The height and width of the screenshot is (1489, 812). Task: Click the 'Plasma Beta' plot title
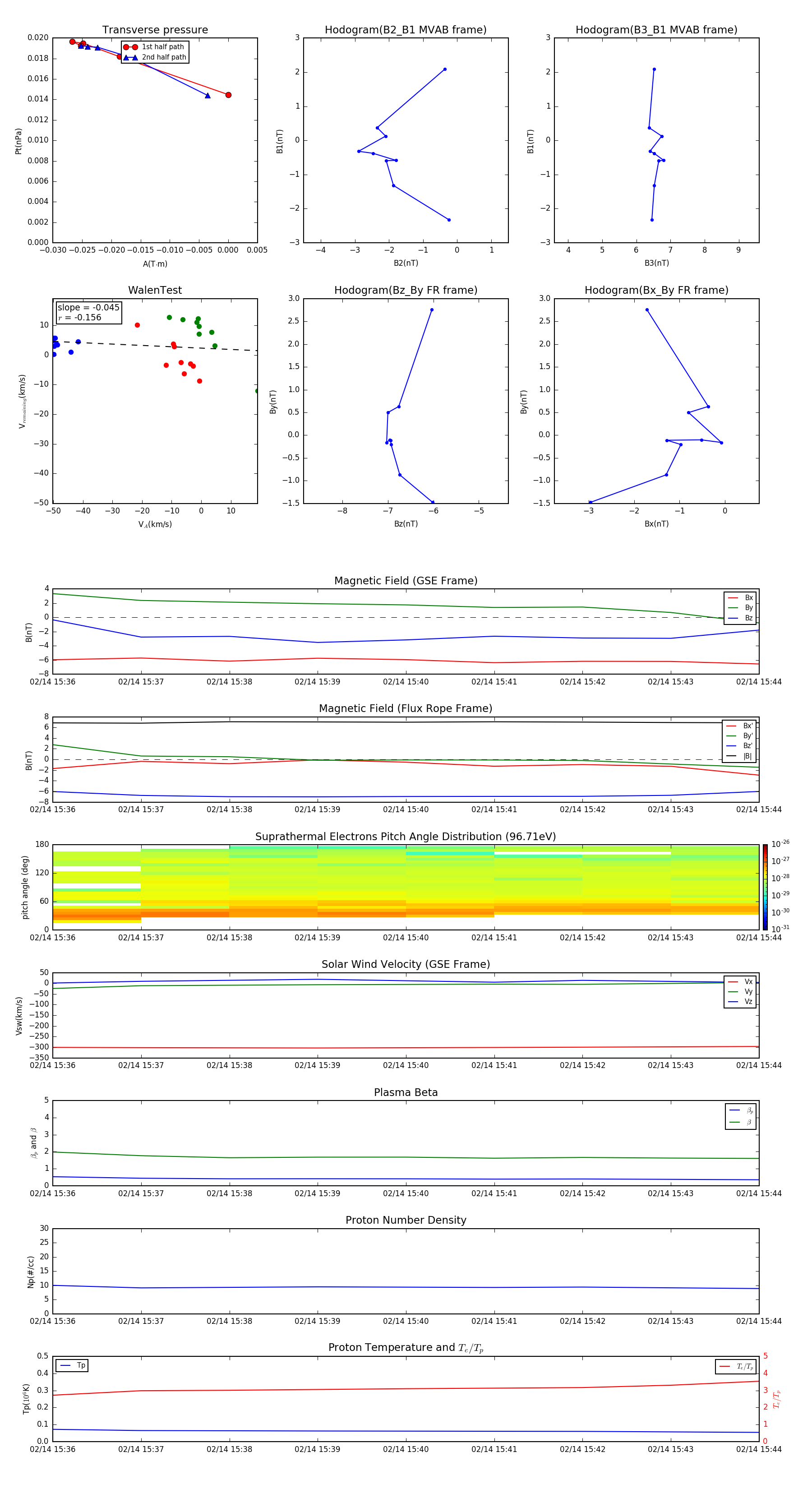coord(406,1092)
